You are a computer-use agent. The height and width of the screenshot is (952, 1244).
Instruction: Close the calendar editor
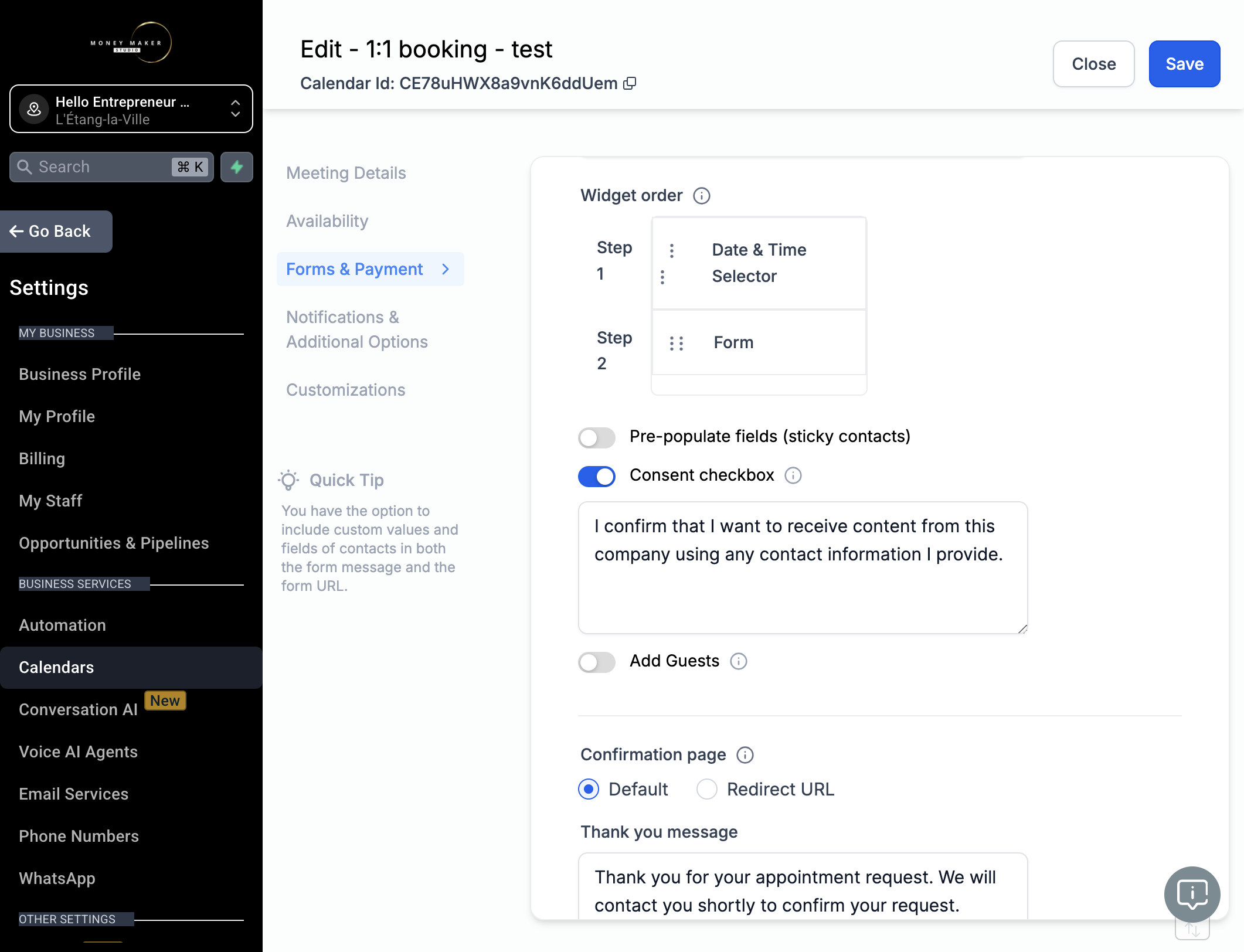pyautogui.click(x=1093, y=64)
